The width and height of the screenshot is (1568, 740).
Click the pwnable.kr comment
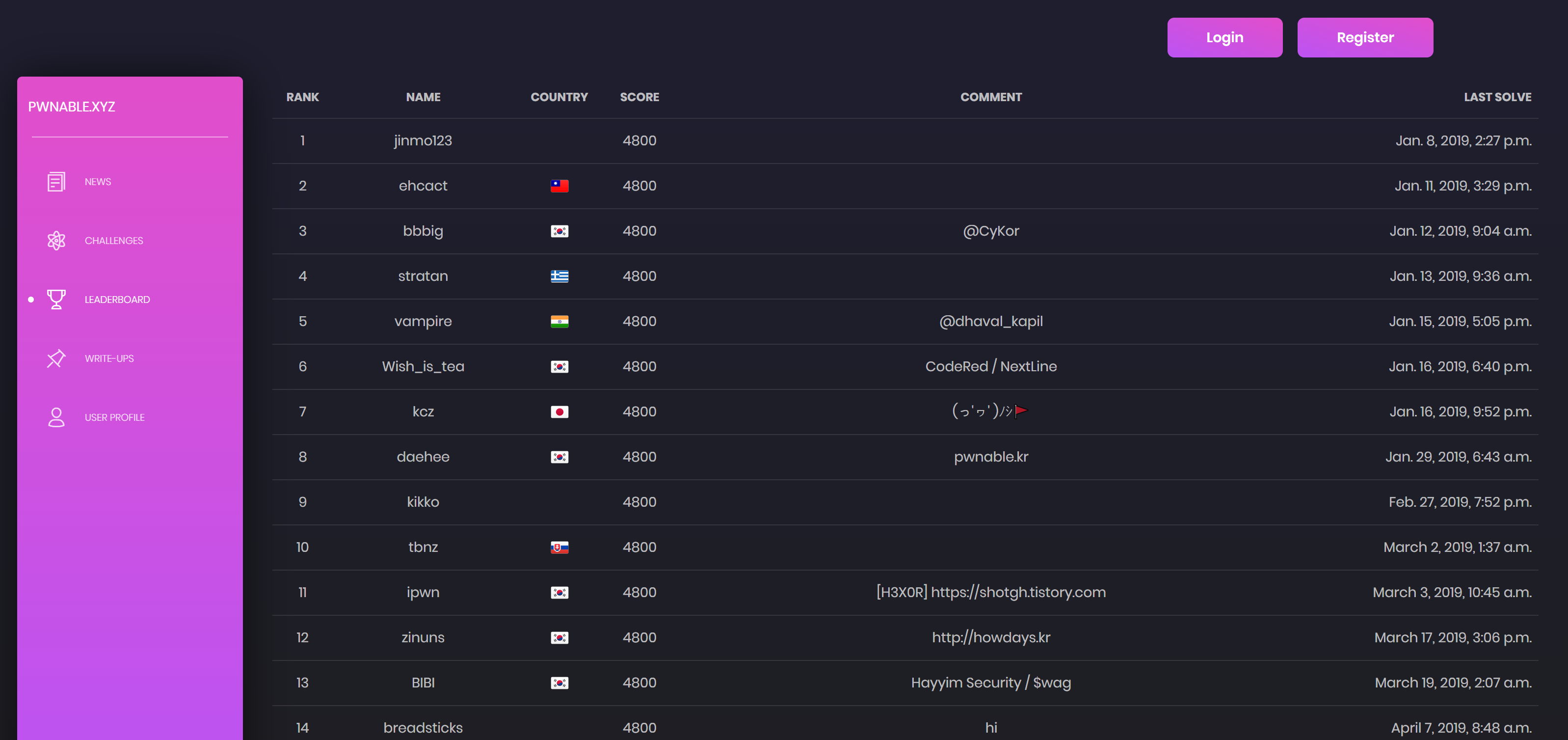(x=991, y=457)
